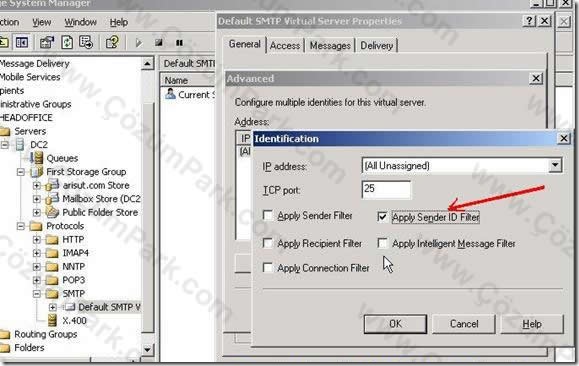579x366 pixels.
Task: Click the Export List toolbar icon
Action: 86,43
